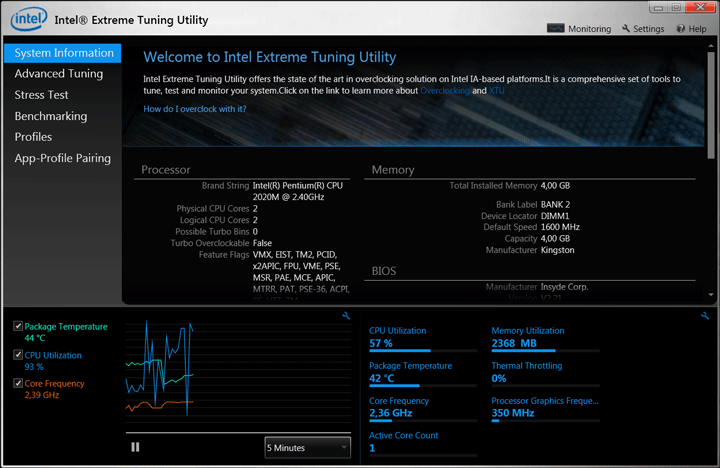Click monitor values panel wrench icon
Image resolution: width=720 pixels, height=468 pixels.
point(705,316)
